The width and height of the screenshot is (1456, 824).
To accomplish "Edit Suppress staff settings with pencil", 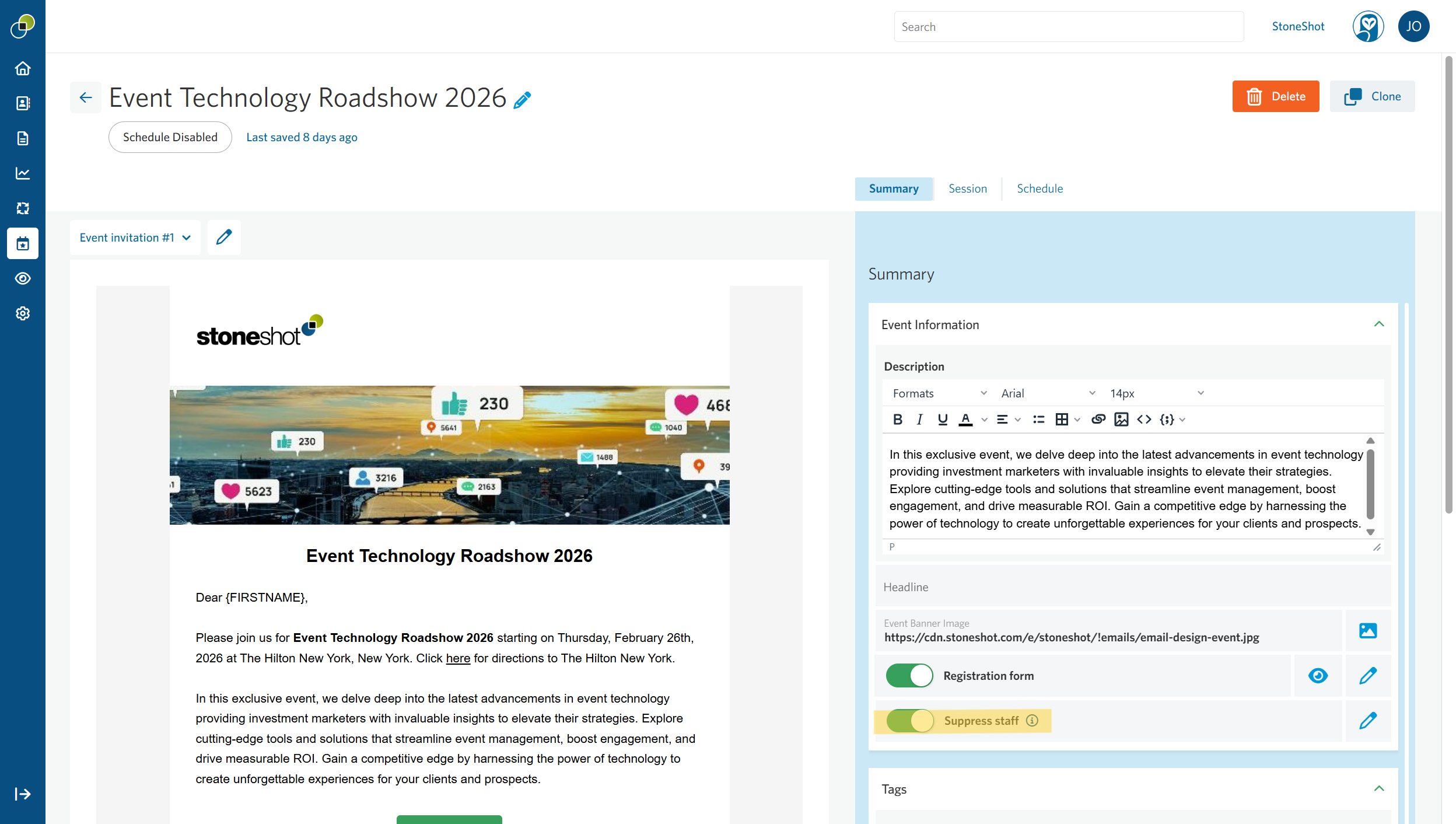I will (1368, 721).
